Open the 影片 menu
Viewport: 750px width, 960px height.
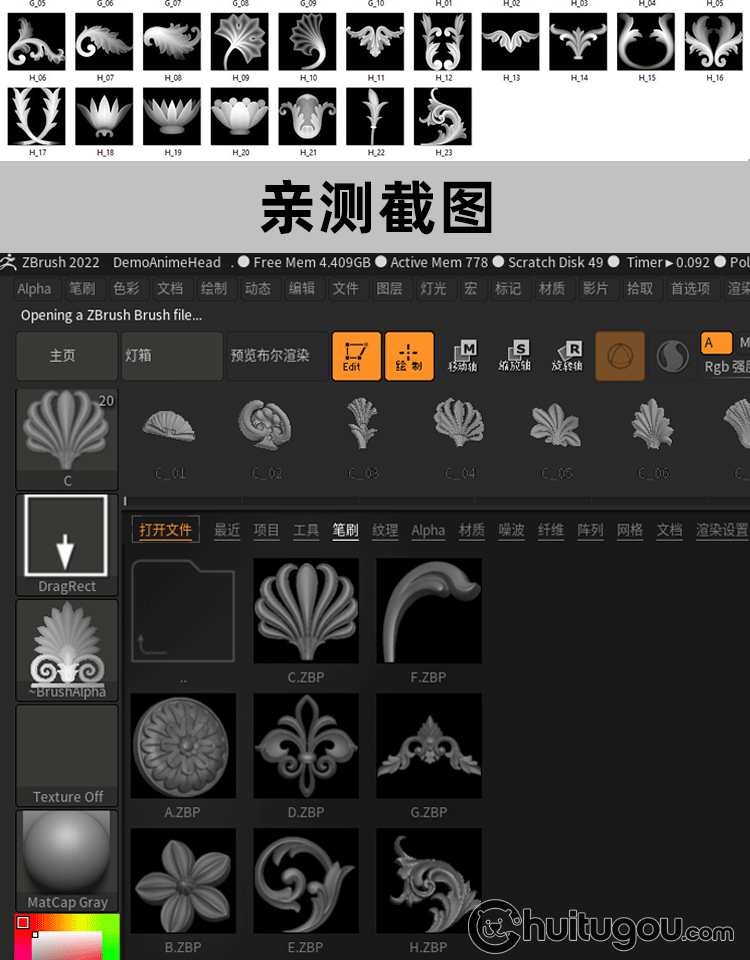596,288
